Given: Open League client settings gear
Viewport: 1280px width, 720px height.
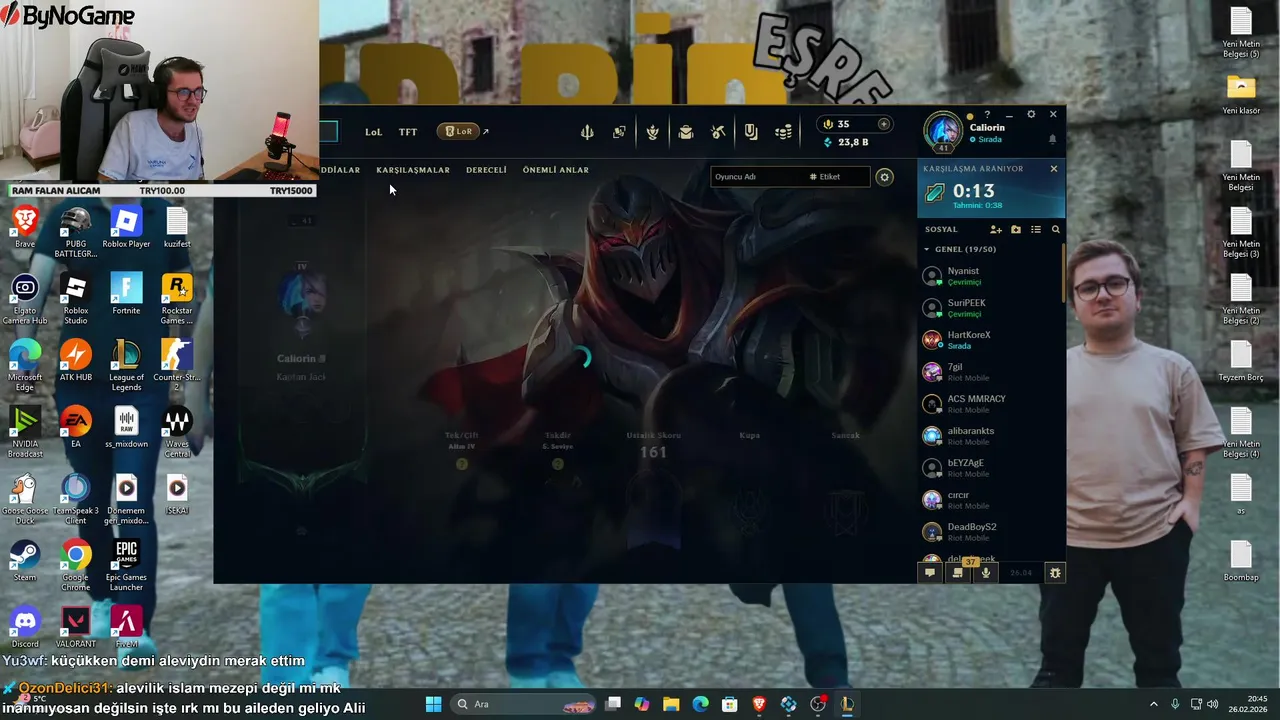Looking at the screenshot, I should (1031, 115).
